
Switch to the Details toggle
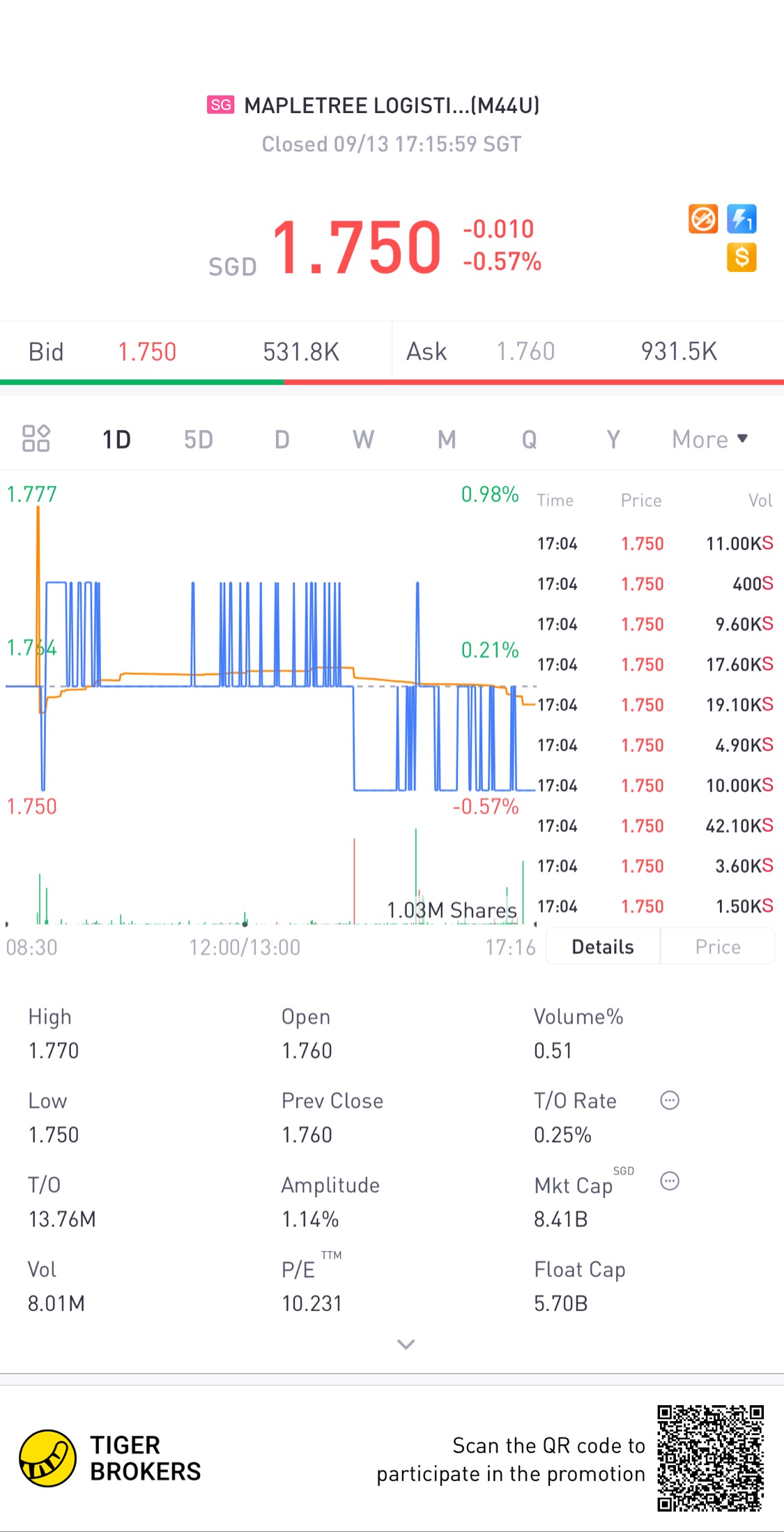[x=603, y=946]
